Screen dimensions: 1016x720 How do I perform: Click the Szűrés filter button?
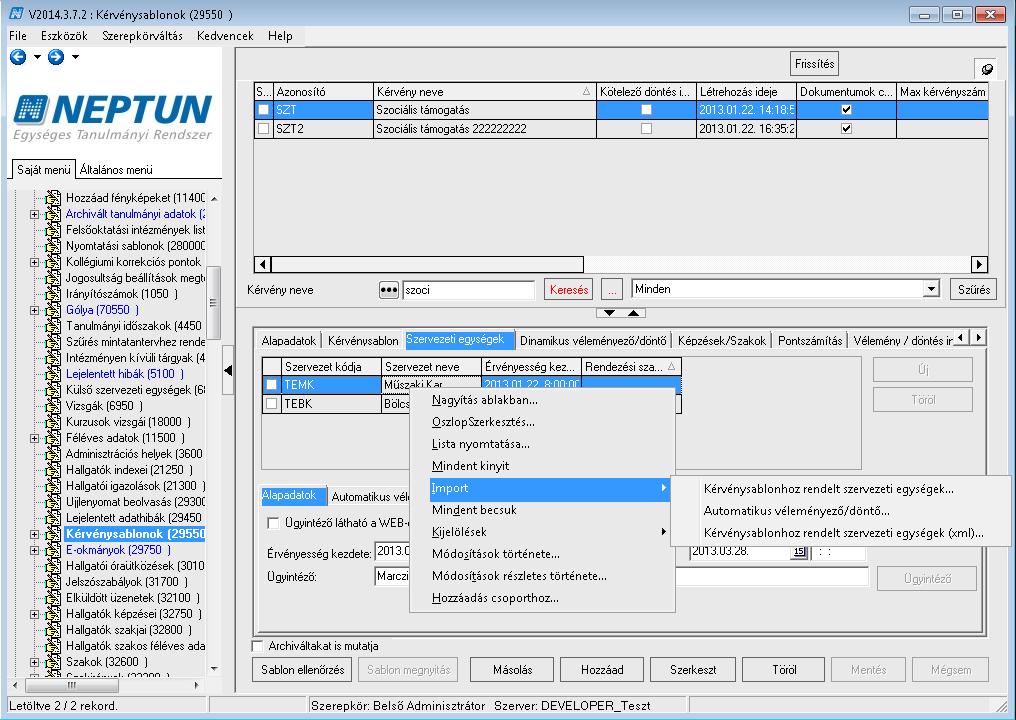(973, 290)
